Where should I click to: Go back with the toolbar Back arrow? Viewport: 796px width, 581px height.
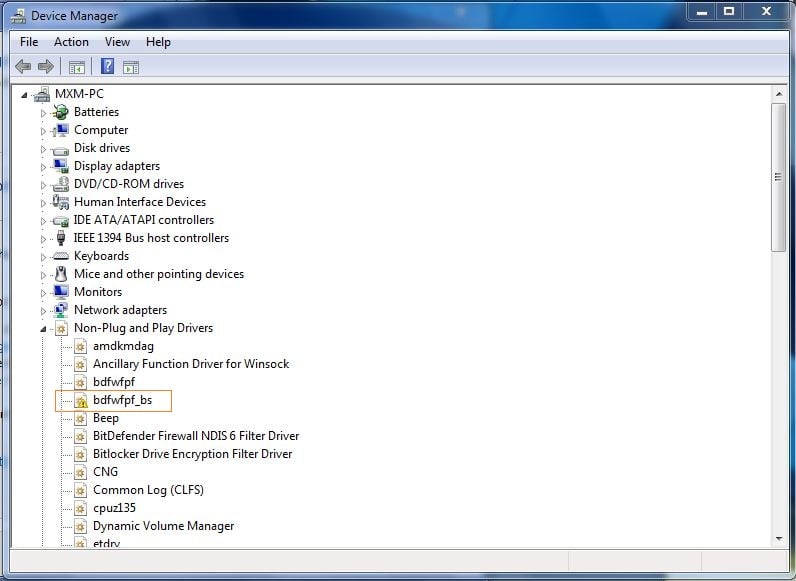pos(23,67)
